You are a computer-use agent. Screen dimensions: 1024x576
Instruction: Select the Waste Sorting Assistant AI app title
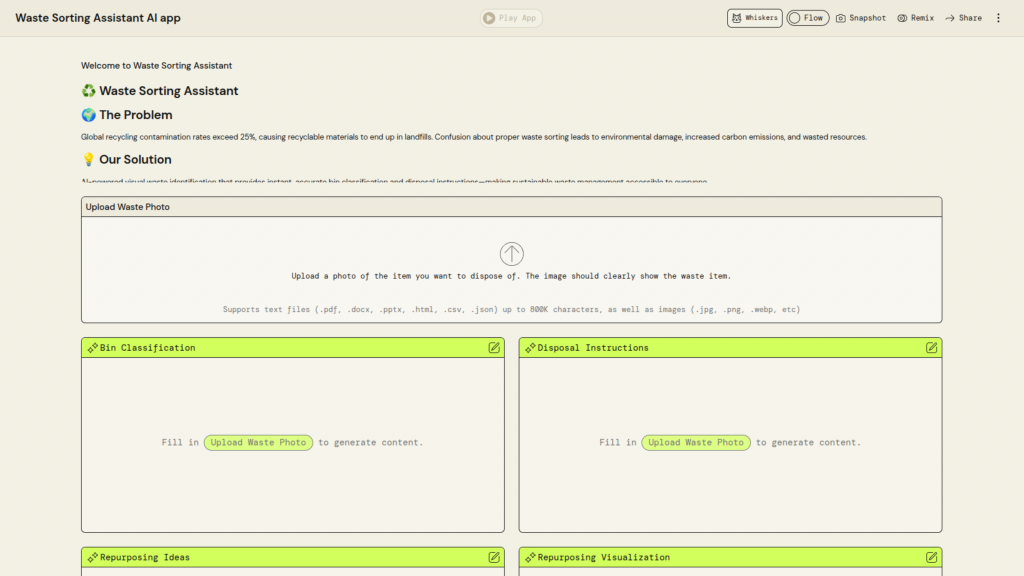[98, 18]
